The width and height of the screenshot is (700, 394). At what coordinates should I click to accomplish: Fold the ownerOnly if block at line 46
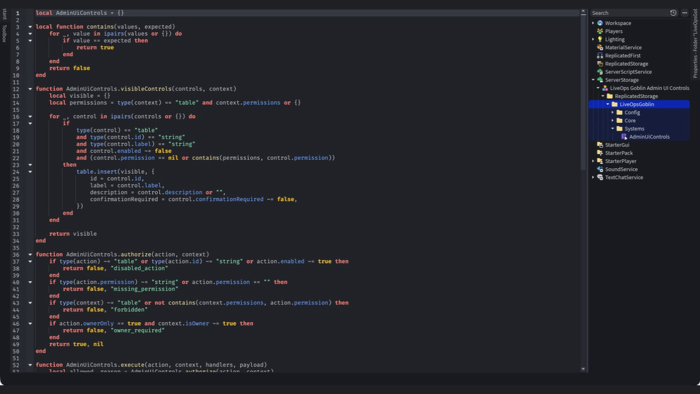30,323
